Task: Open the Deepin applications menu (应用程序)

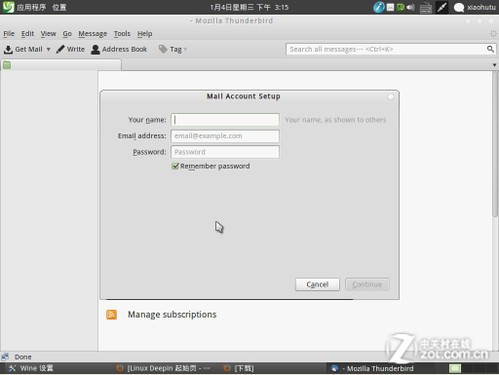Action: [31, 7]
